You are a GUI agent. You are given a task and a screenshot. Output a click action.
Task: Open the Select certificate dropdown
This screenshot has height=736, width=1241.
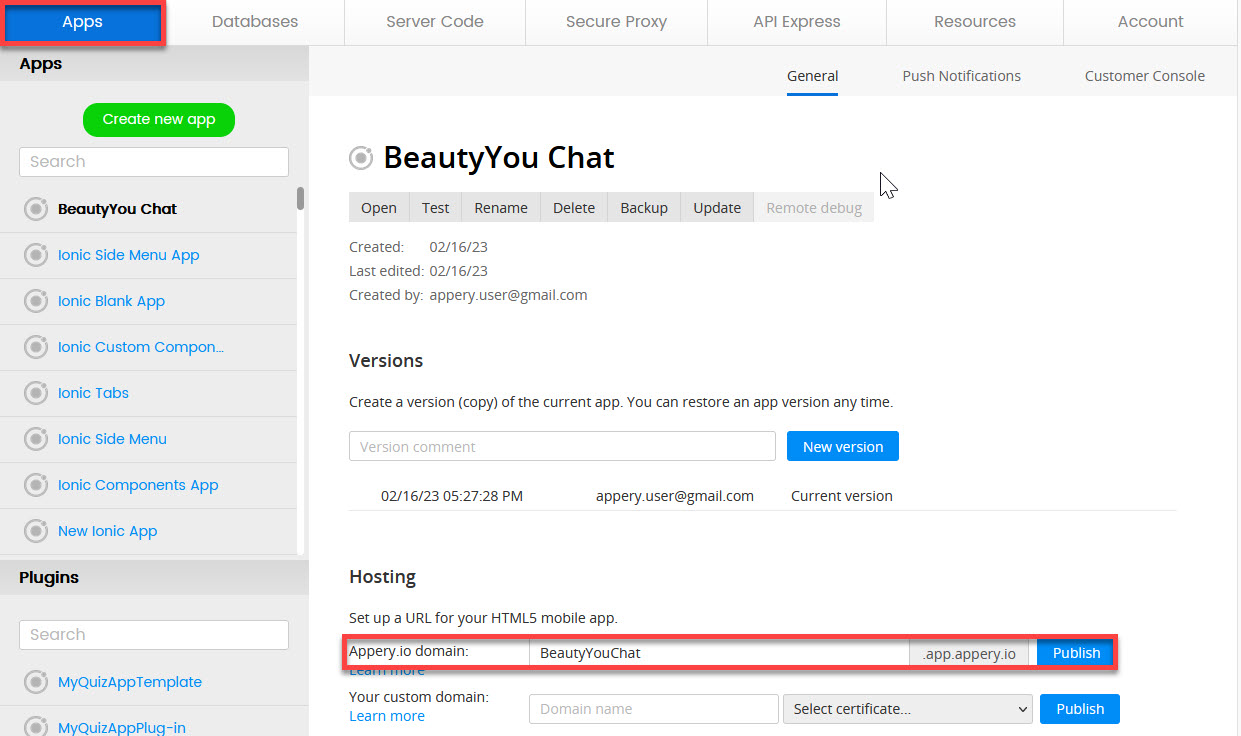coord(907,709)
